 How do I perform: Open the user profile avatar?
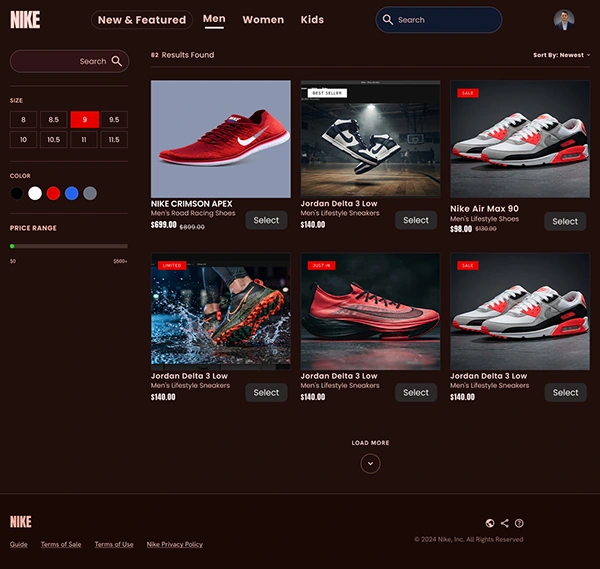564,20
